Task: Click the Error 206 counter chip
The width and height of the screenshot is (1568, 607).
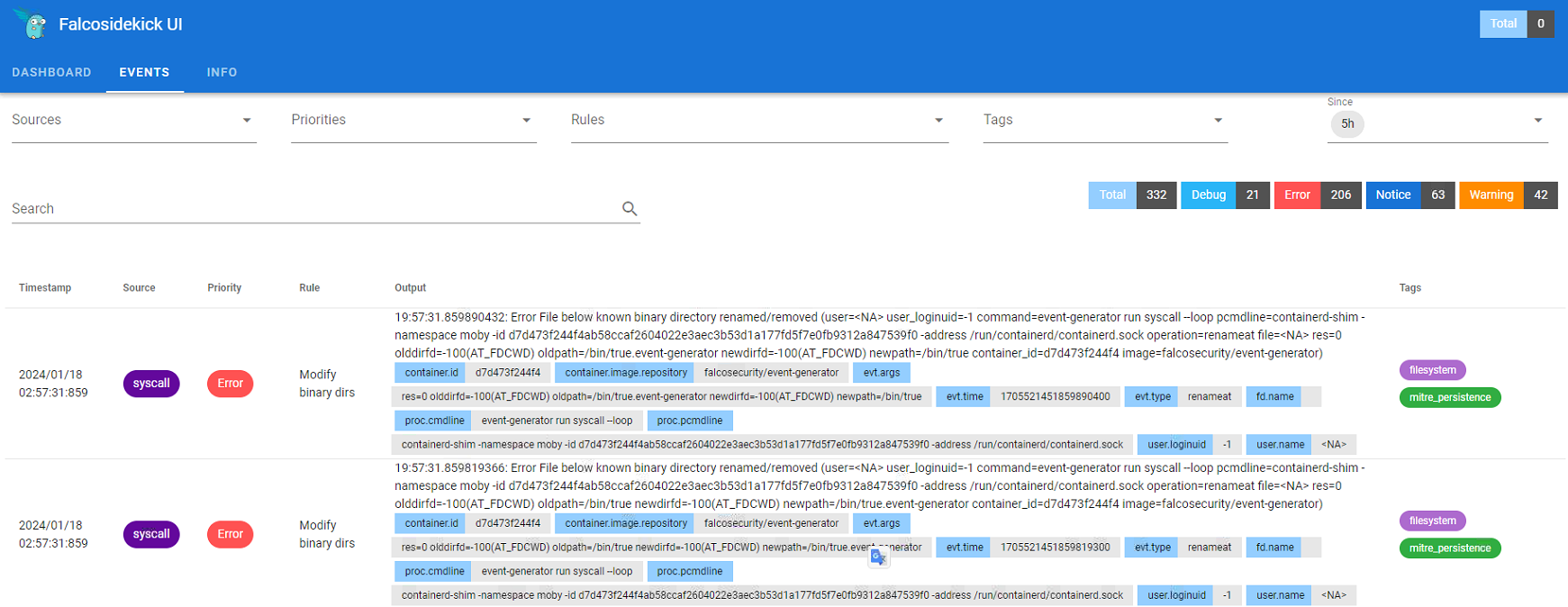Action: (x=1318, y=195)
